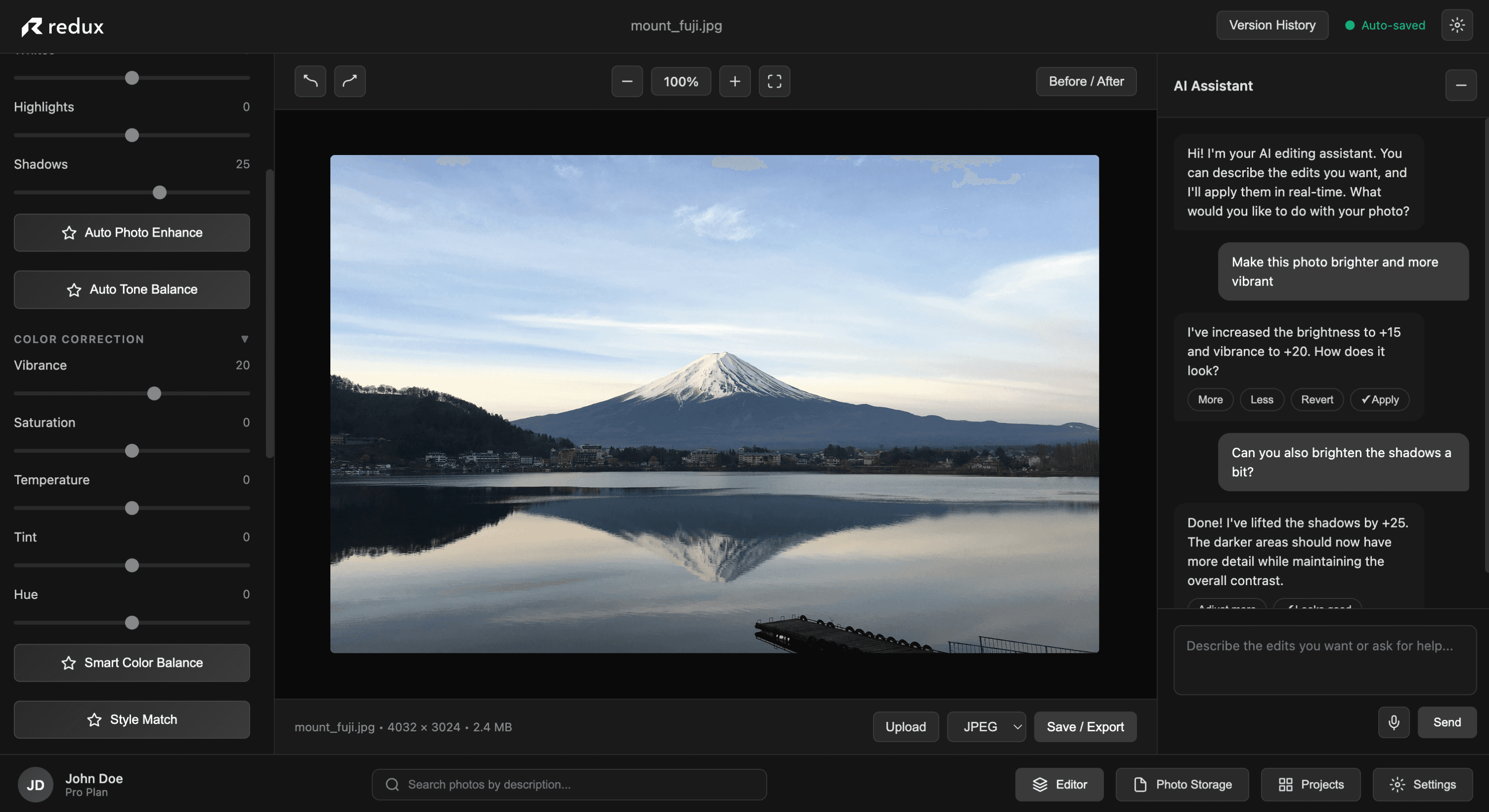This screenshot has width=1489, height=812.
Task: Click the Auto Photo Enhance button
Action: coord(132,233)
